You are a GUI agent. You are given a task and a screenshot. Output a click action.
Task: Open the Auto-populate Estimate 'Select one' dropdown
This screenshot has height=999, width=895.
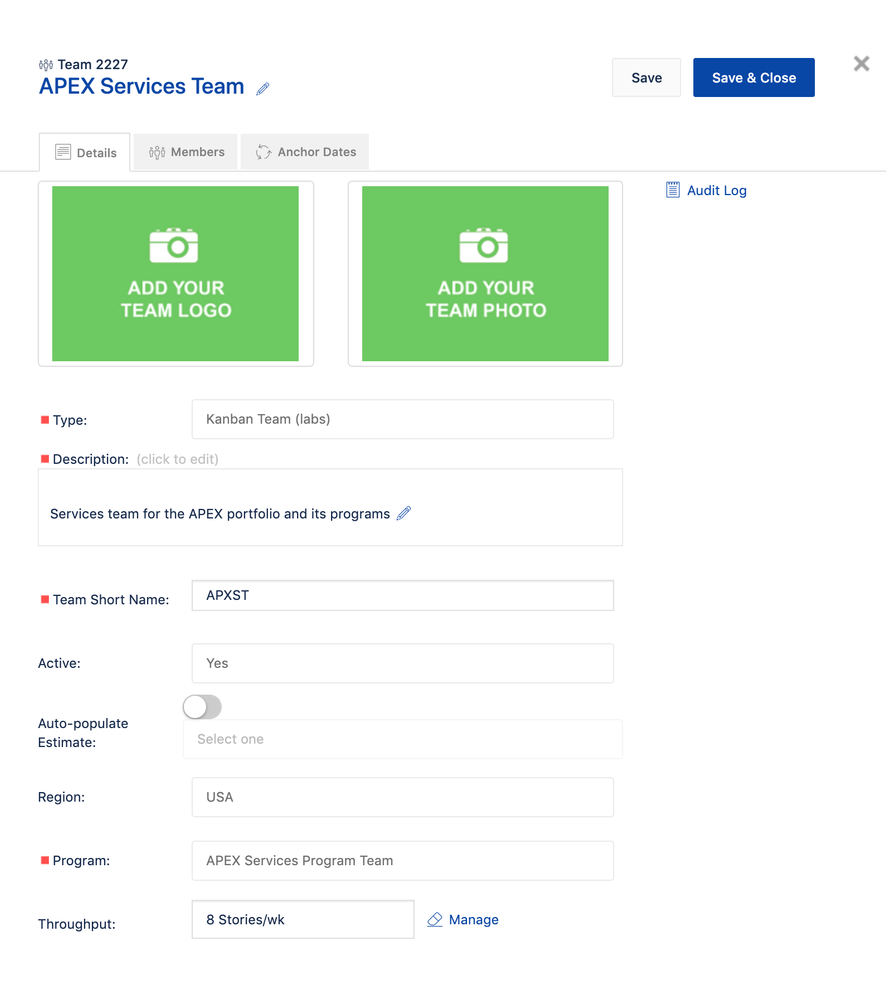(x=403, y=739)
